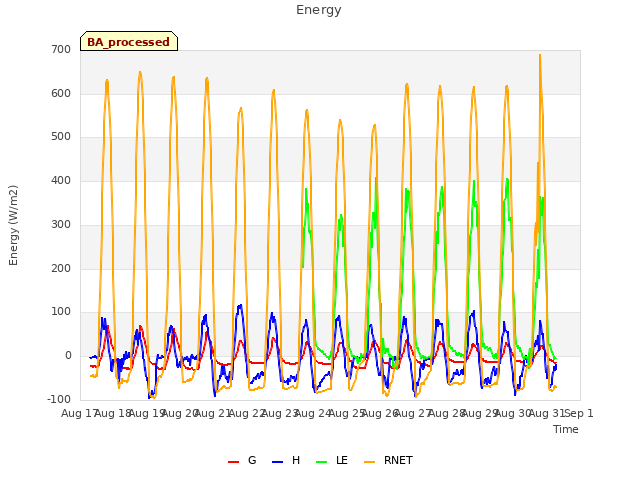Click the Aug 21 x-axis tick label

(x=213, y=413)
